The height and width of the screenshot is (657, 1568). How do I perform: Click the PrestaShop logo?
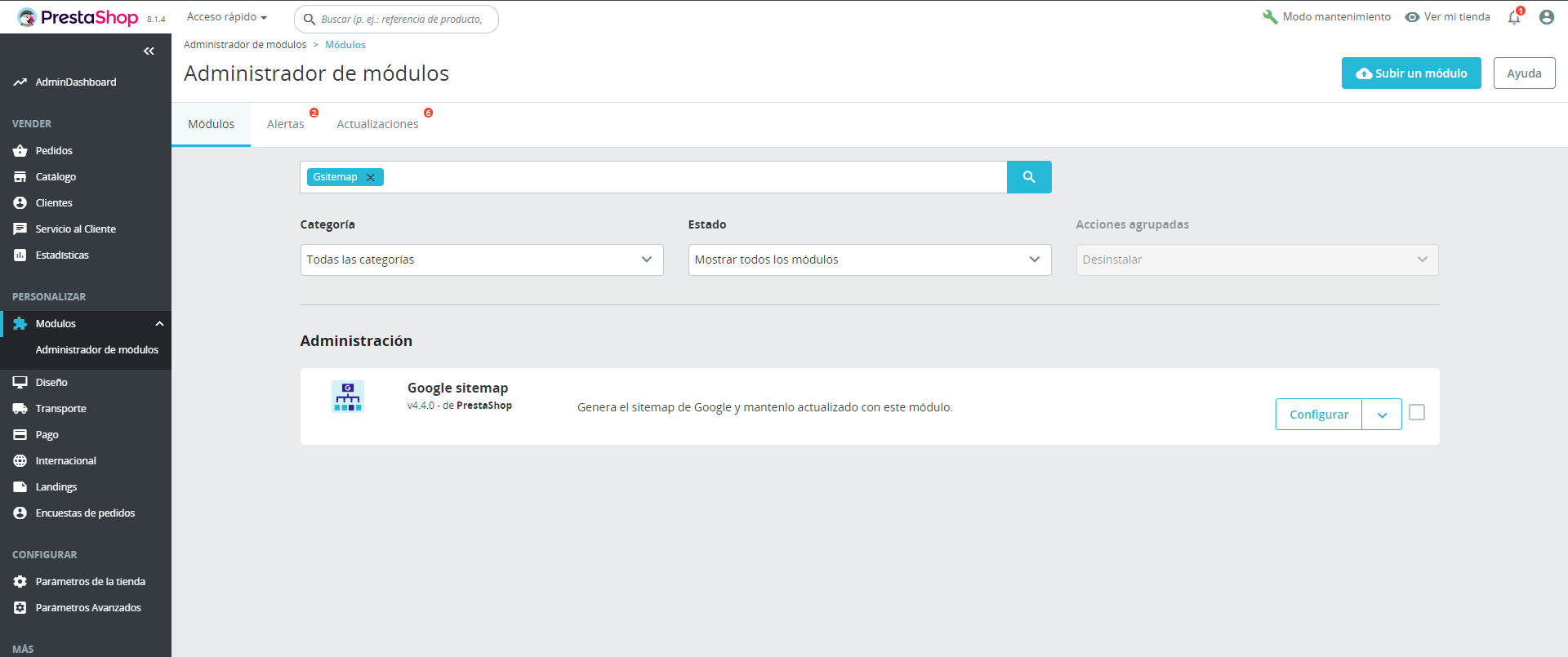(78, 17)
